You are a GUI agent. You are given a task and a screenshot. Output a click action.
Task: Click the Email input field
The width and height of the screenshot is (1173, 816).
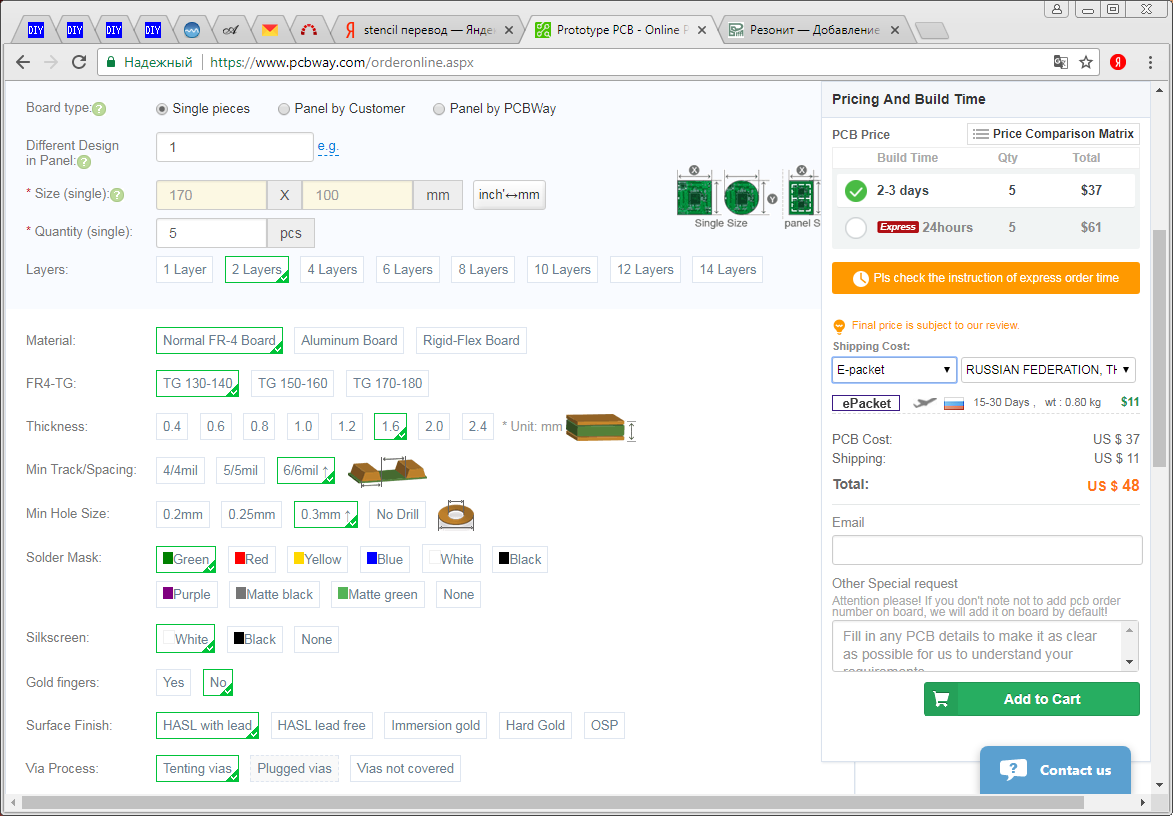pyautogui.click(x=986, y=550)
